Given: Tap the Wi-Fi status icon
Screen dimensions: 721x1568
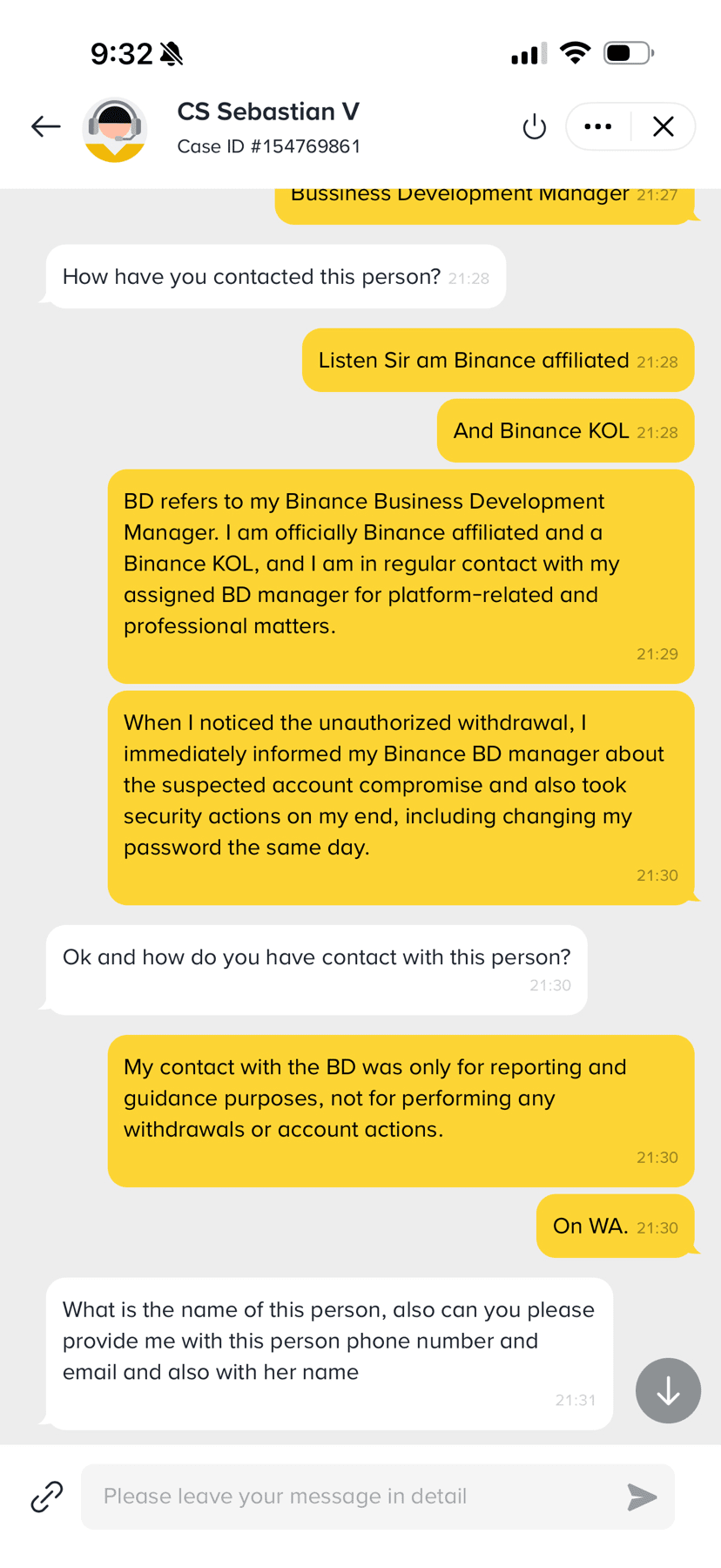Looking at the screenshot, I should point(575,53).
